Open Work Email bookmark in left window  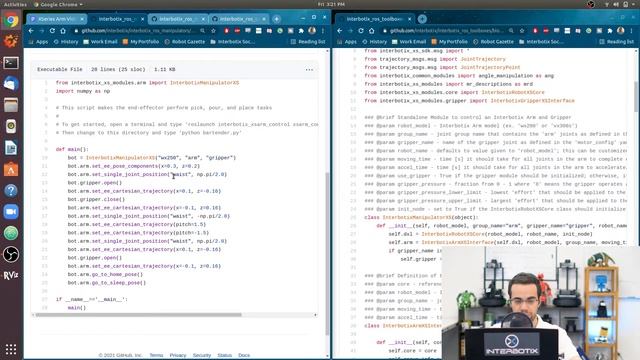coord(100,42)
